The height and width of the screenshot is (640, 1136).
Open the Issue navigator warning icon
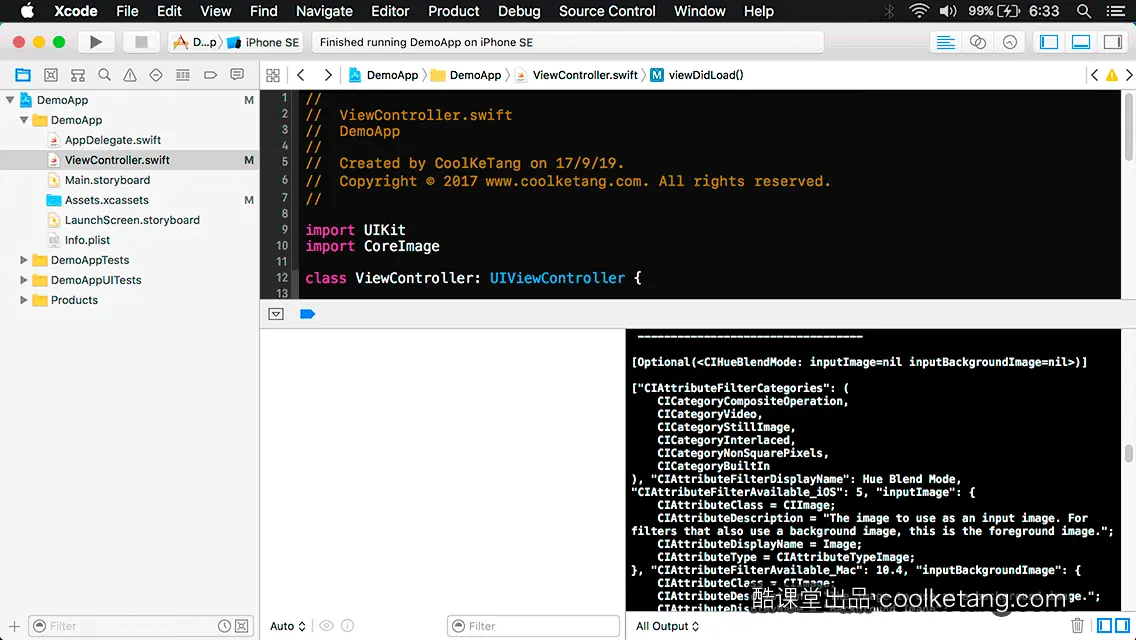click(130, 75)
